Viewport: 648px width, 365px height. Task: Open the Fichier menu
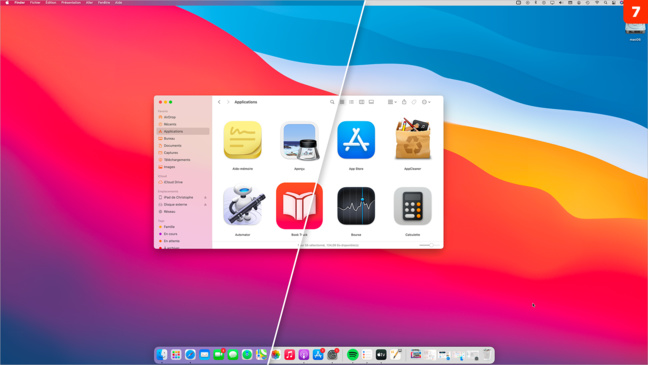pyautogui.click(x=35, y=2)
